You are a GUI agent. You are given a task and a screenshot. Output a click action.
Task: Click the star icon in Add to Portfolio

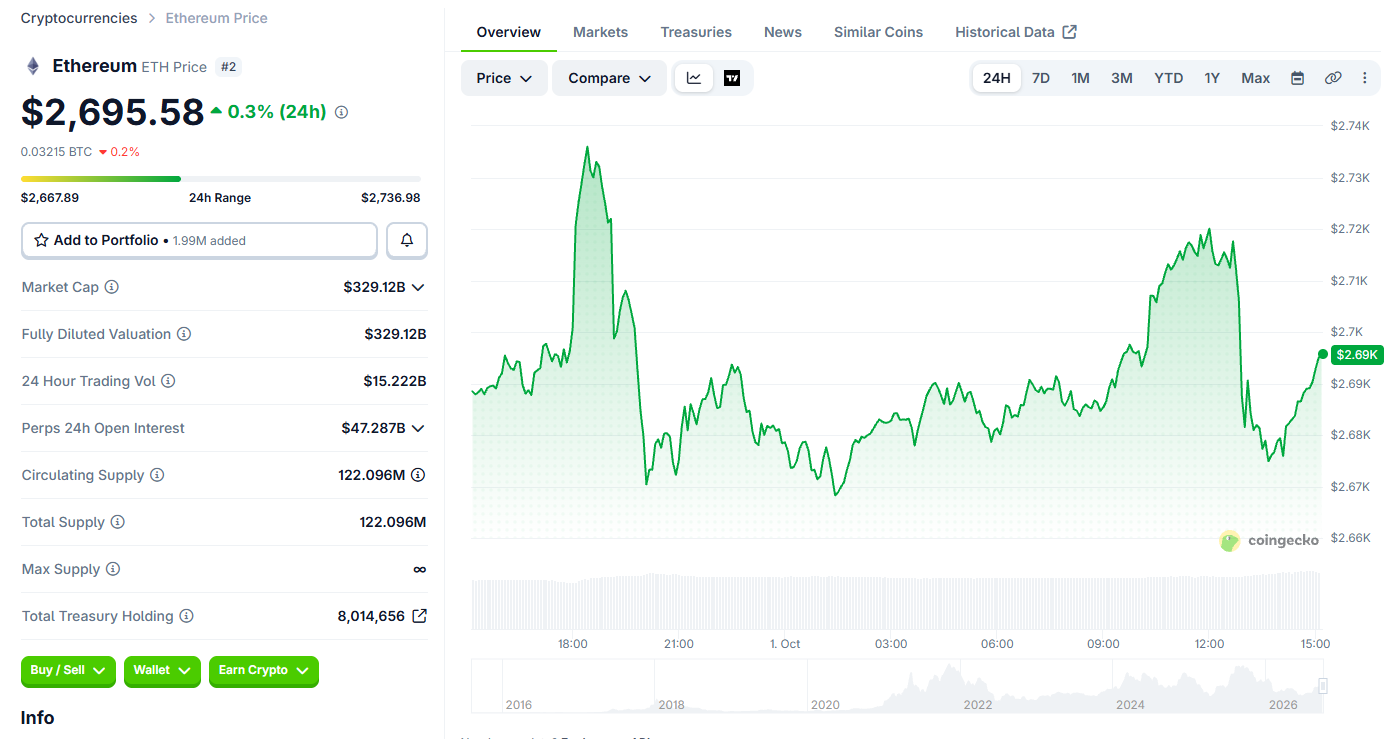click(41, 240)
